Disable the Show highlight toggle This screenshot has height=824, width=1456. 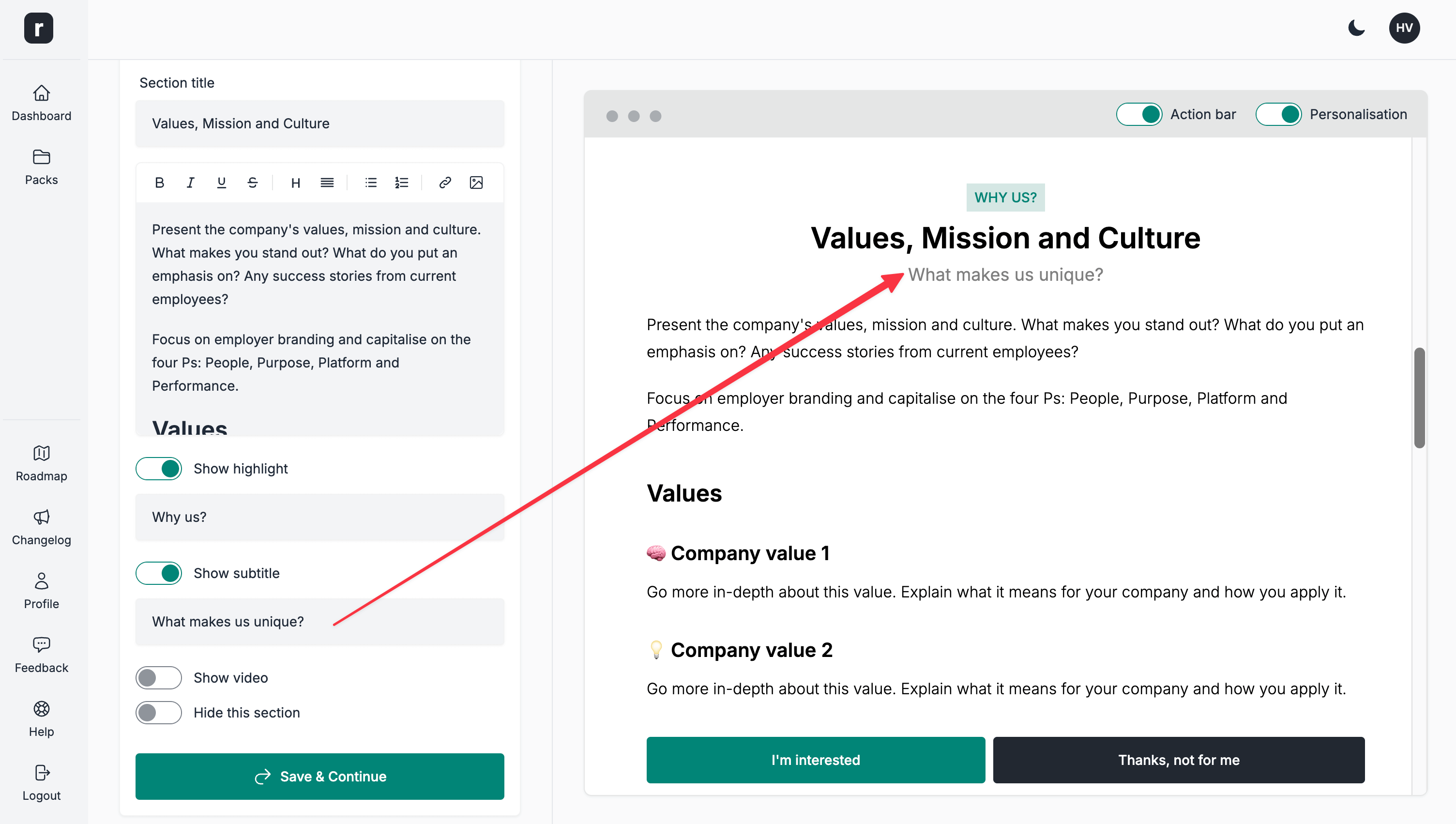(159, 469)
